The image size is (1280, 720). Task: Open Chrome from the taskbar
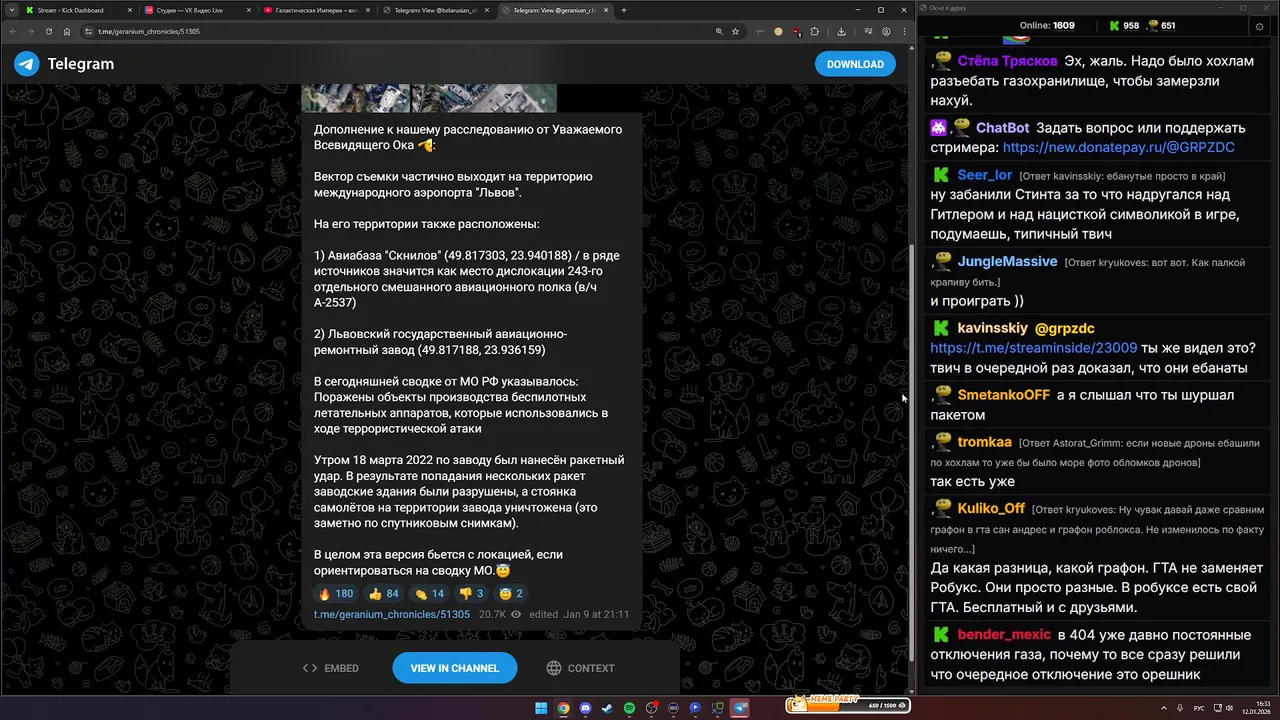pyautogui.click(x=563, y=708)
